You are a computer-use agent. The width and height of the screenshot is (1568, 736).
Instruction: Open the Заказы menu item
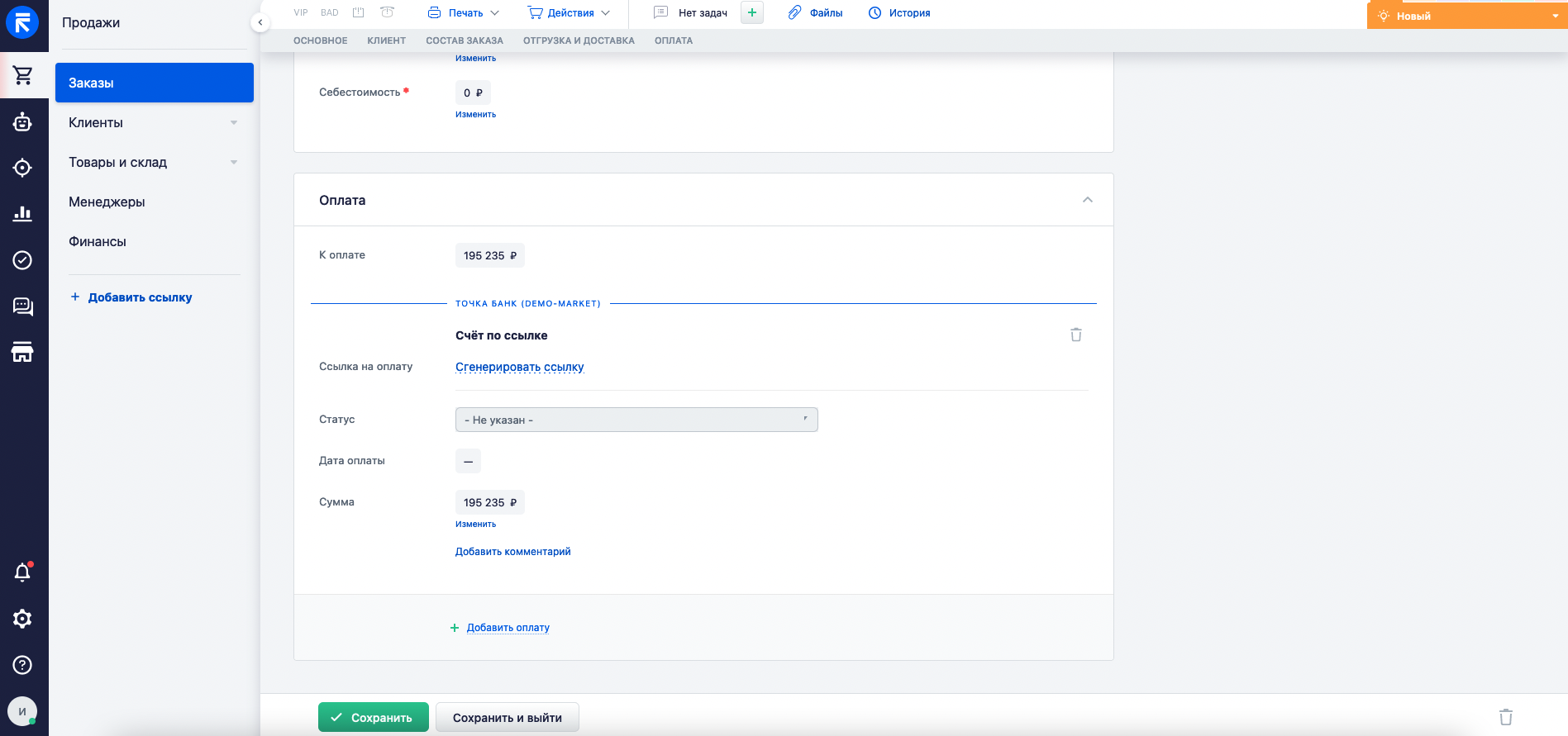[155, 83]
